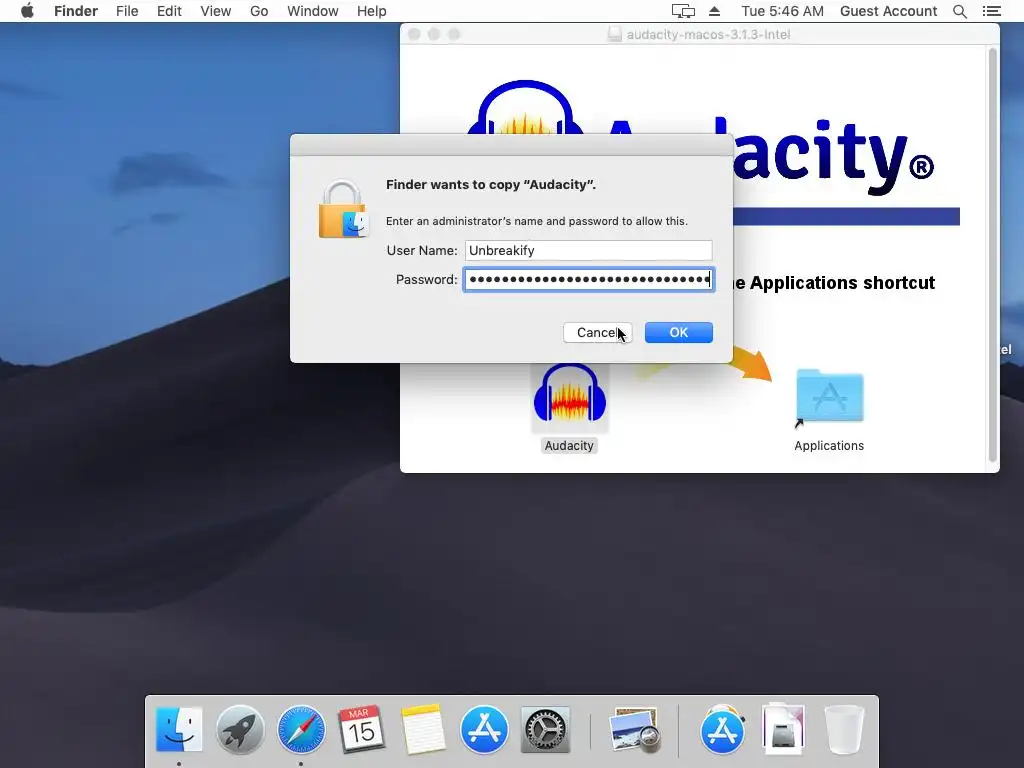This screenshot has height=768, width=1024.
Task: Click the screen mirroring display icon
Action: click(x=683, y=11)
